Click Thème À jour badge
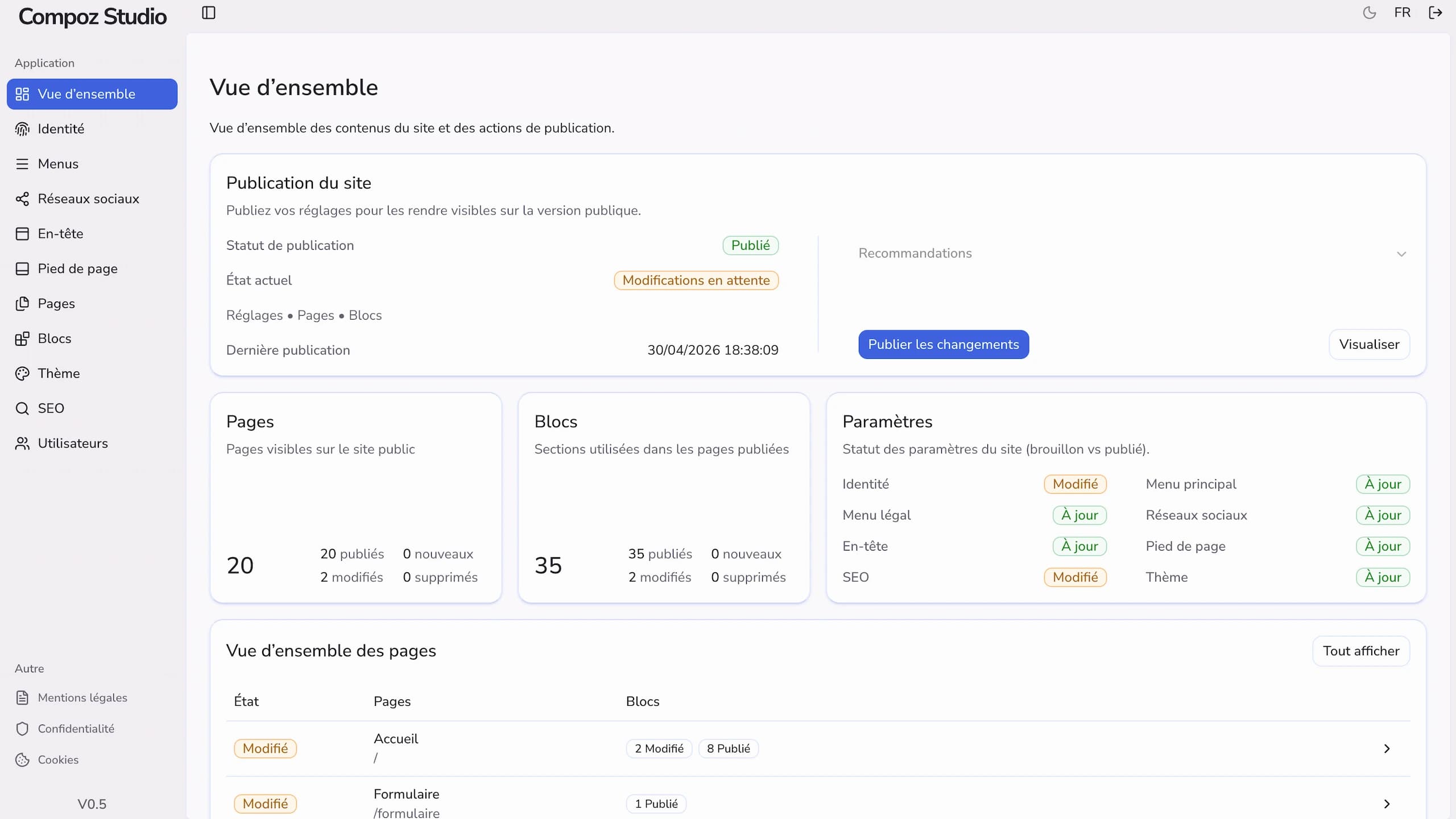The image size is (1456, 819). (1383, 577)
